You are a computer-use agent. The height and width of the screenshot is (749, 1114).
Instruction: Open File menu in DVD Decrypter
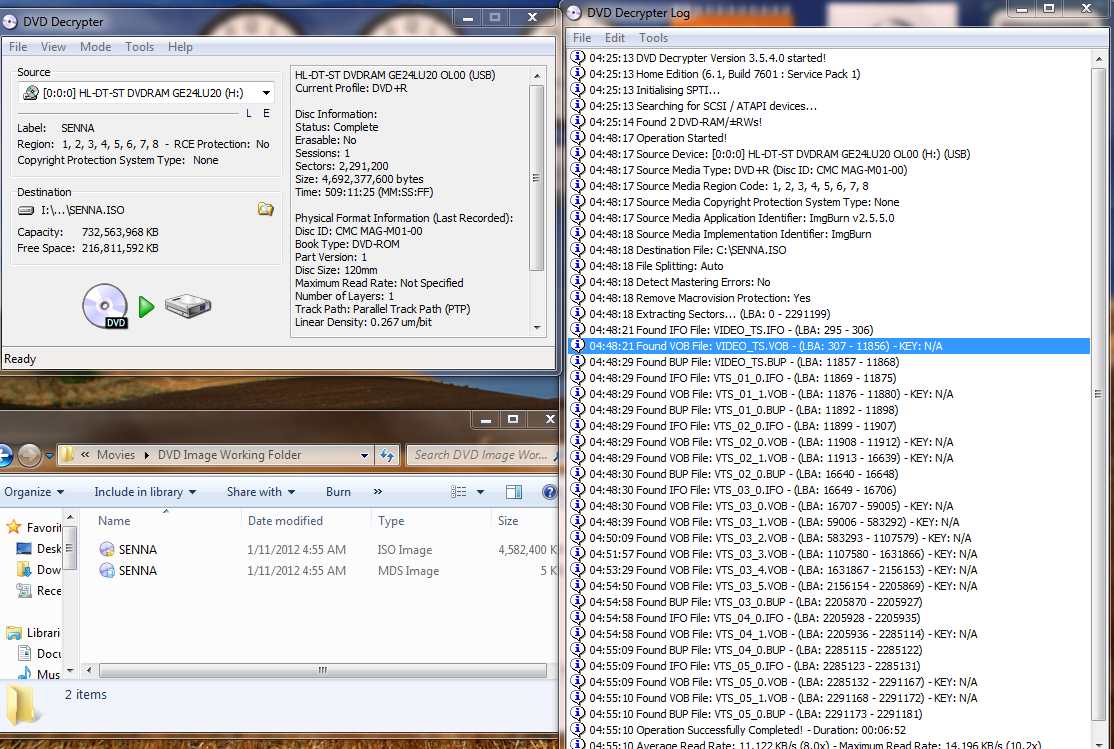click(18, 47)
